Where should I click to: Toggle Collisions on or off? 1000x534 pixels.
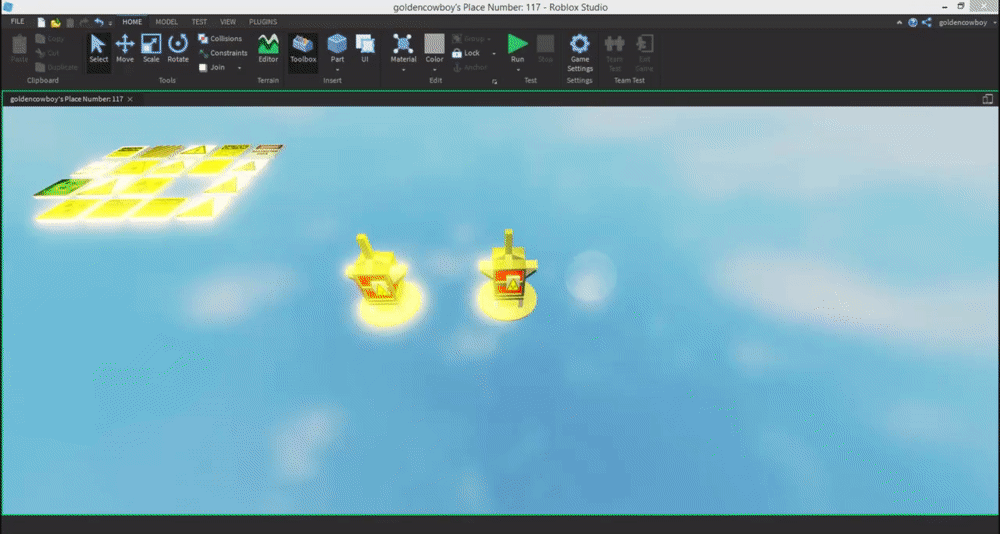pyautogui.click(x=220, y=39)
